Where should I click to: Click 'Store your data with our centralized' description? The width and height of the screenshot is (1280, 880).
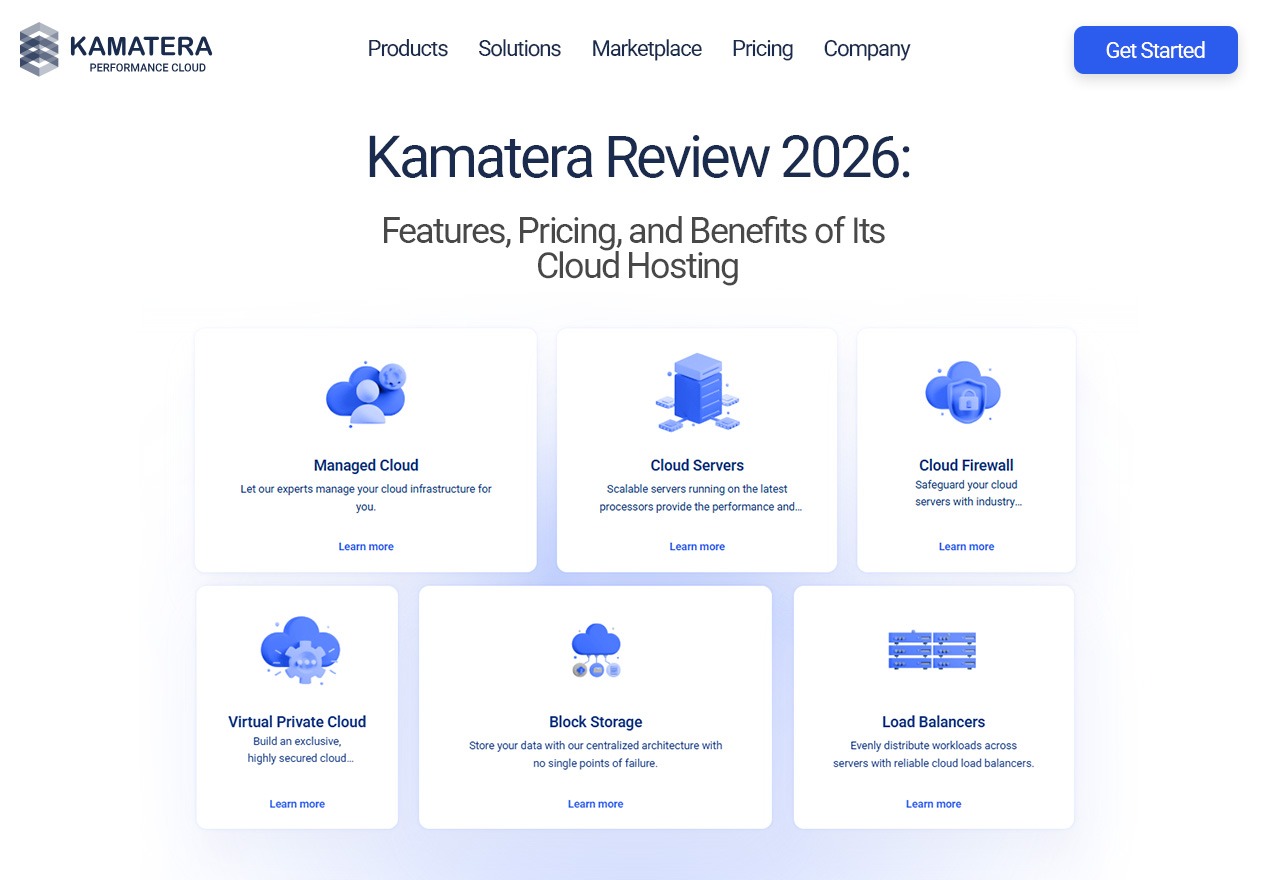[596, 754]
